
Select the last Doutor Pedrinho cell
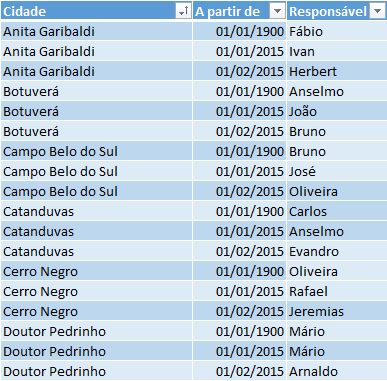tap(96, 371)
